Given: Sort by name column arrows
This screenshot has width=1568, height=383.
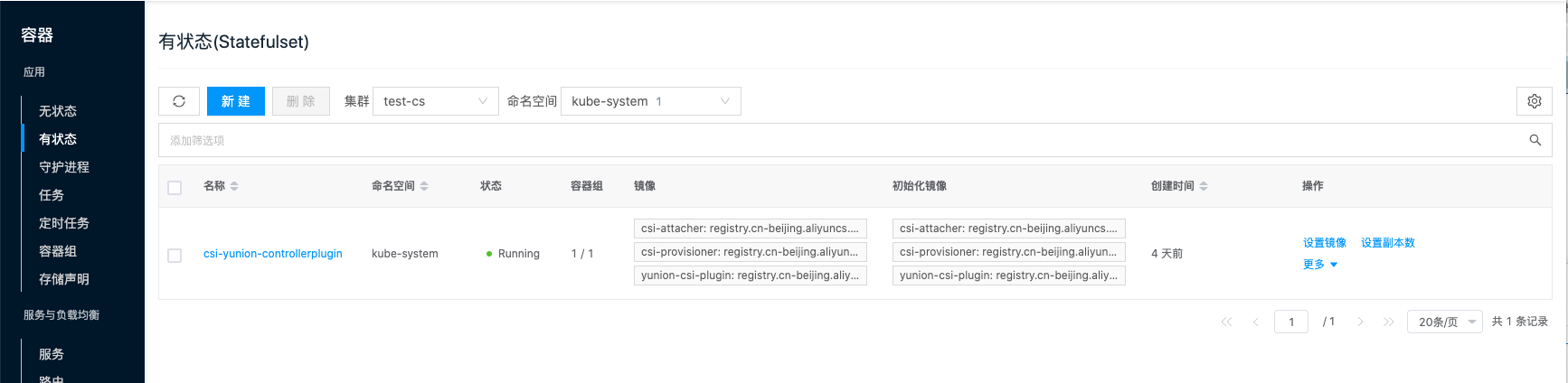Looking at the screenshot, I should (234, 186).
